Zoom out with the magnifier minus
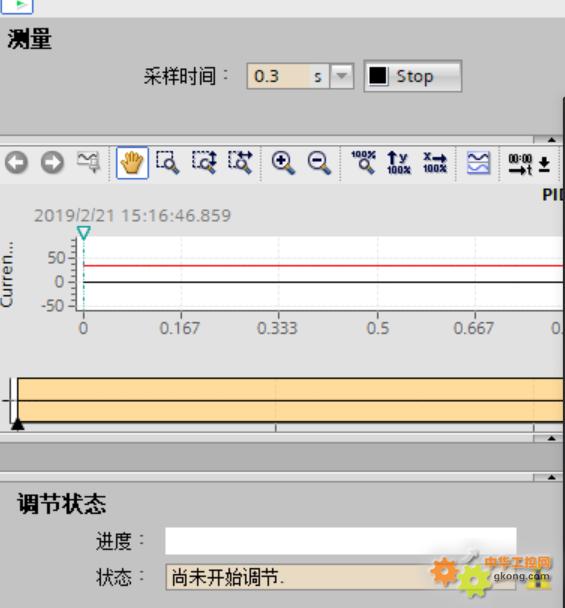565x608 pixels. (319, 163)
